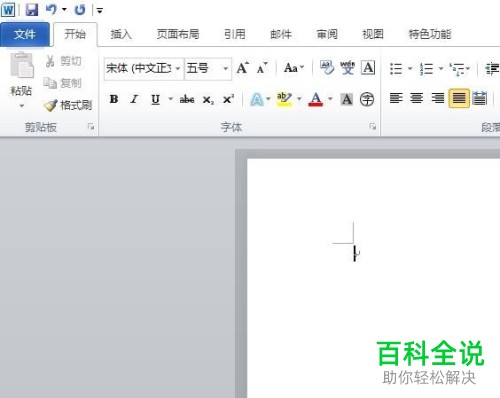
Task: Click the 粘贴 (Paste) clipboard icon
Action: [22, 66]
